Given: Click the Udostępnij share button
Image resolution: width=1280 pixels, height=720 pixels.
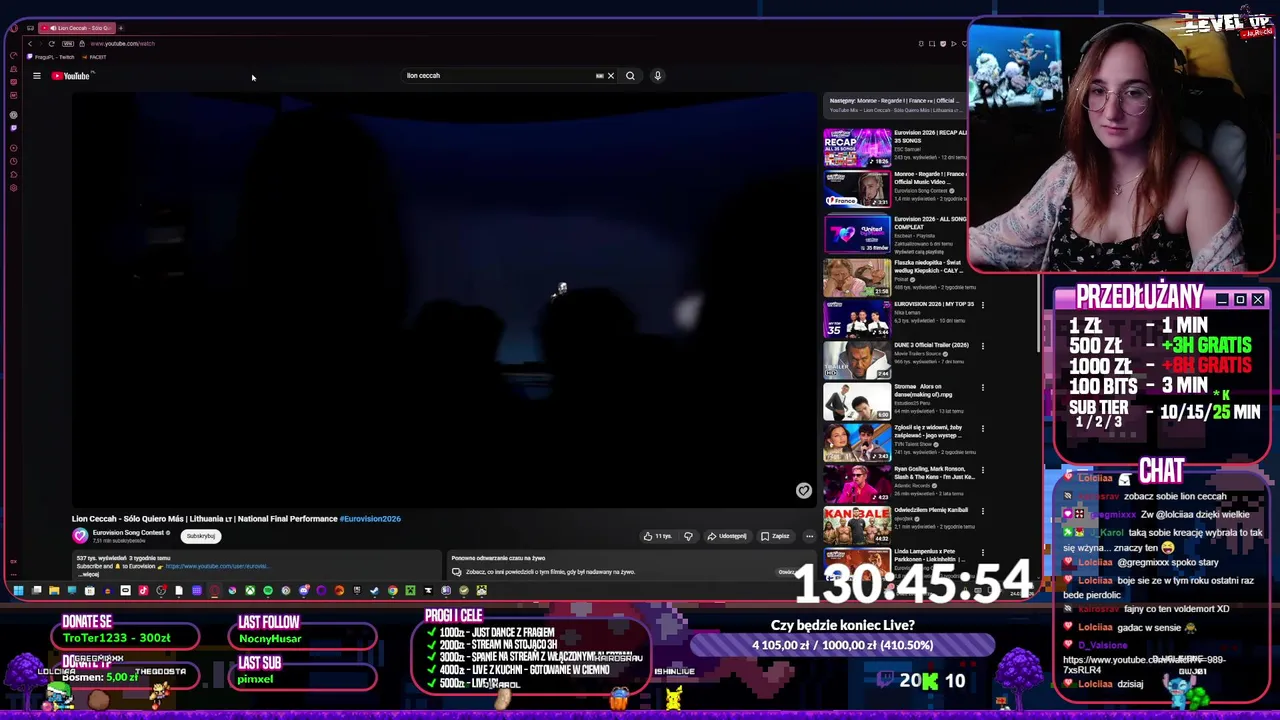Looking at the screenshot, I should 727,536.
